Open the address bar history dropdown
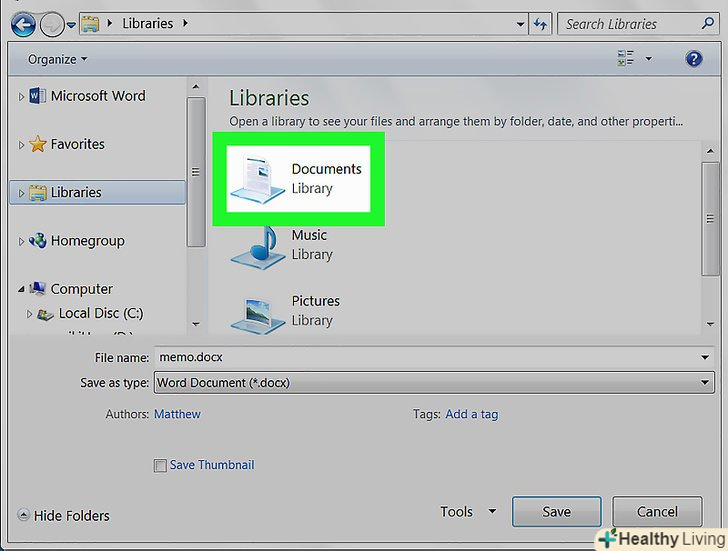Screen dimensions: 728x551 [x=520, y=24]
